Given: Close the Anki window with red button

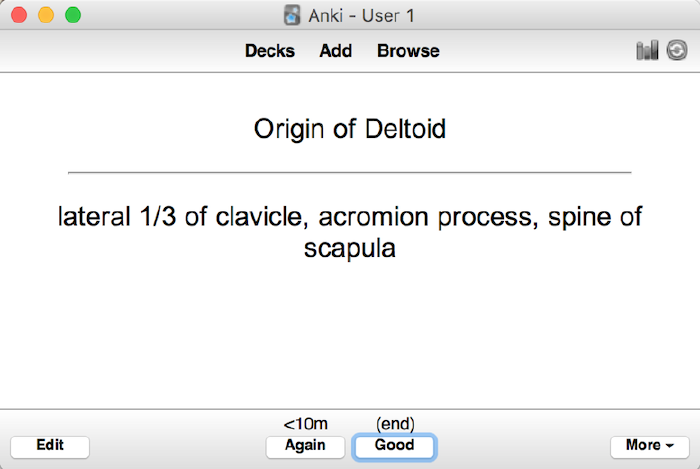Looking at the screenshot, I should tap(19, 15).
